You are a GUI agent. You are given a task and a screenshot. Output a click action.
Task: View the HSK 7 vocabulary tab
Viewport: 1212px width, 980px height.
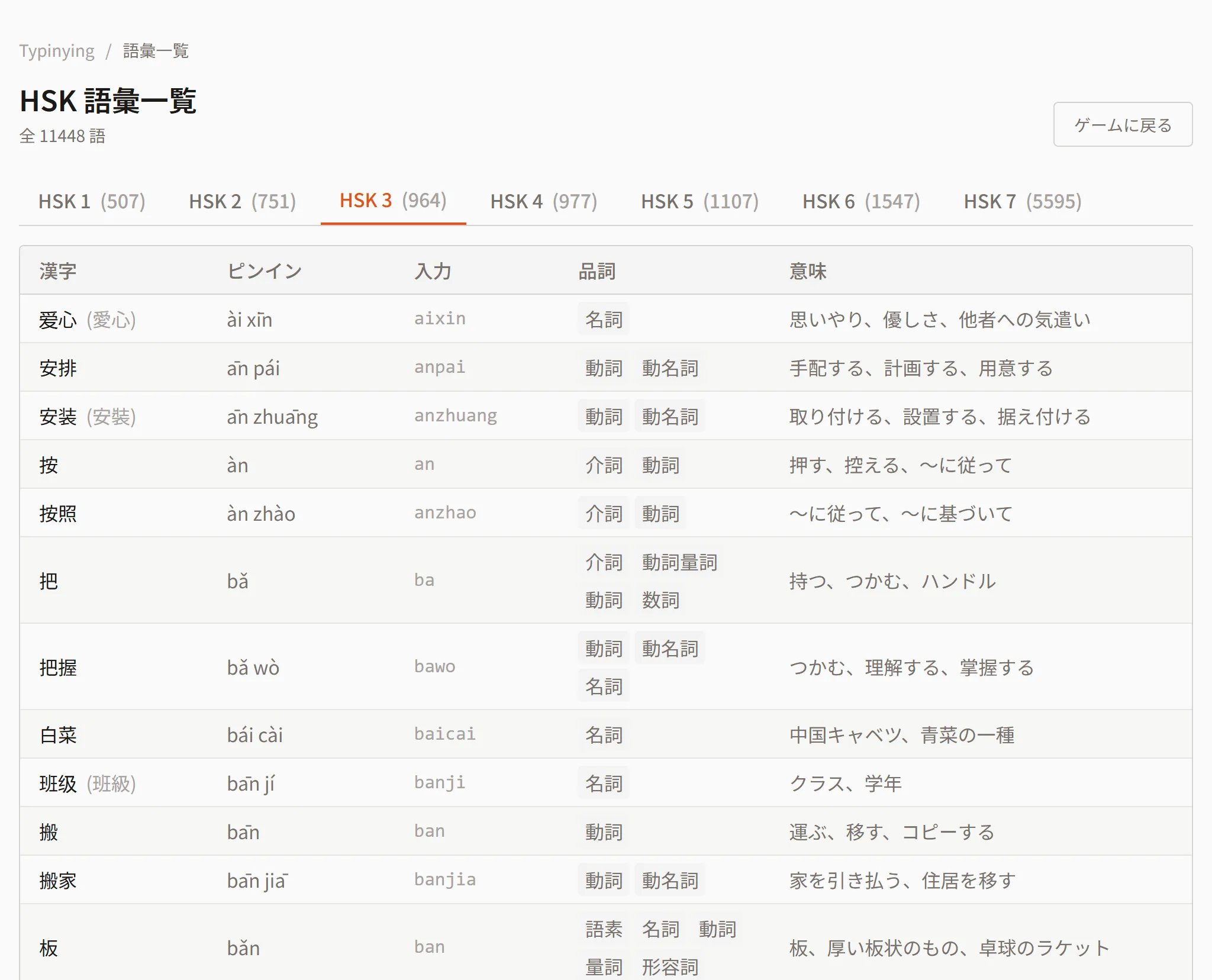tap(1022, 201)
